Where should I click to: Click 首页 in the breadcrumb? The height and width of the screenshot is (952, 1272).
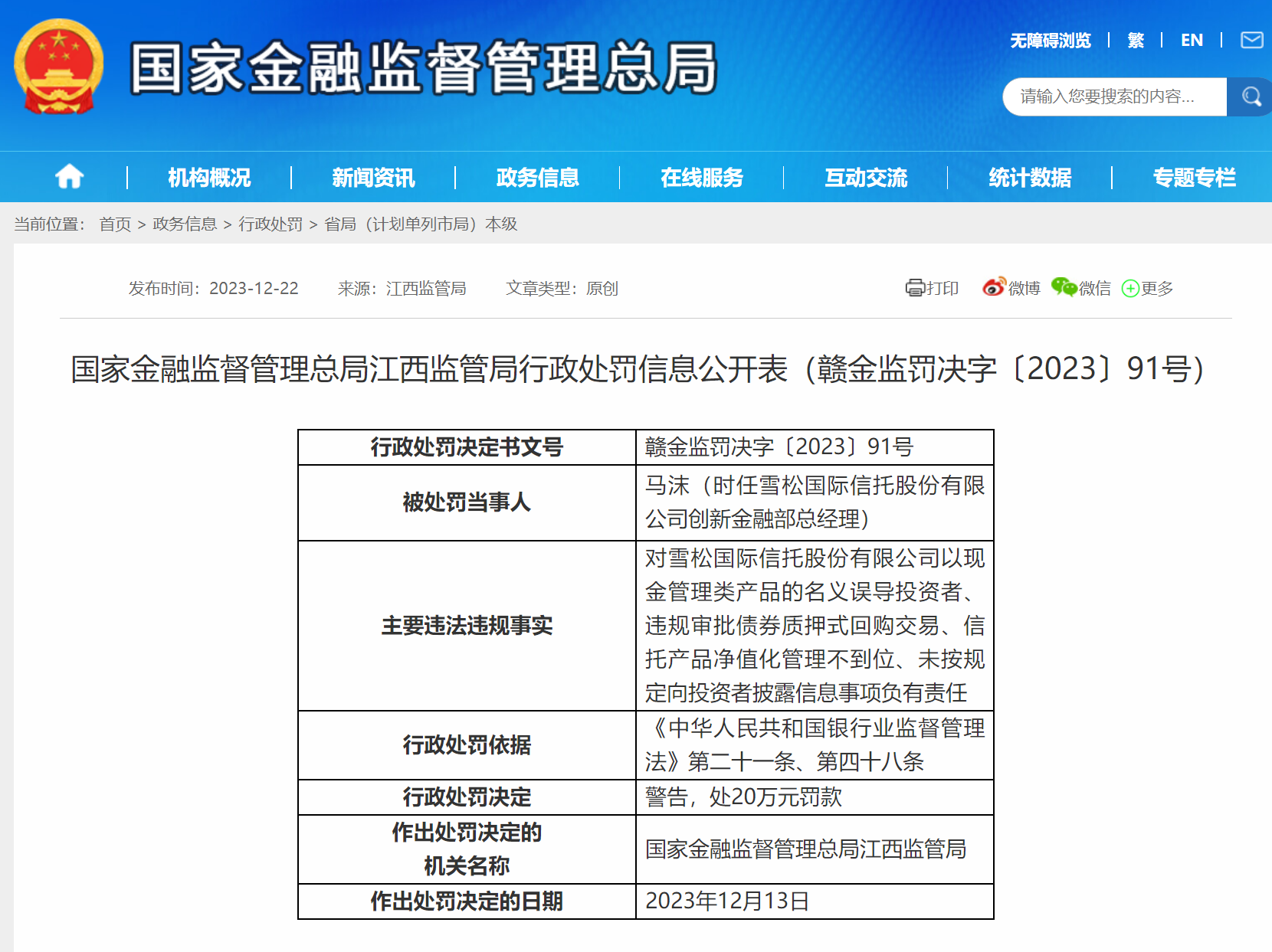115,224
